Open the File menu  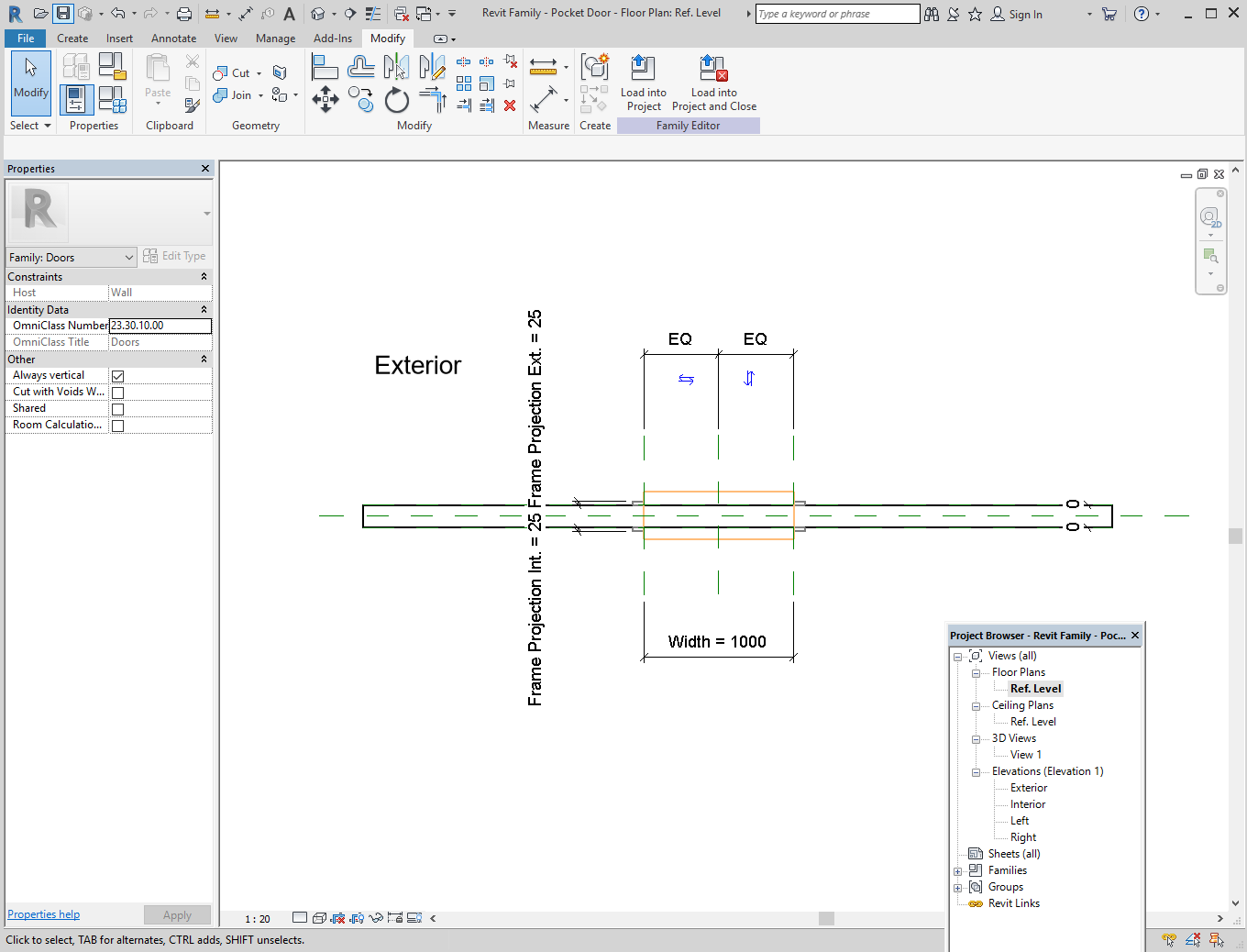(x=26, y=39)
